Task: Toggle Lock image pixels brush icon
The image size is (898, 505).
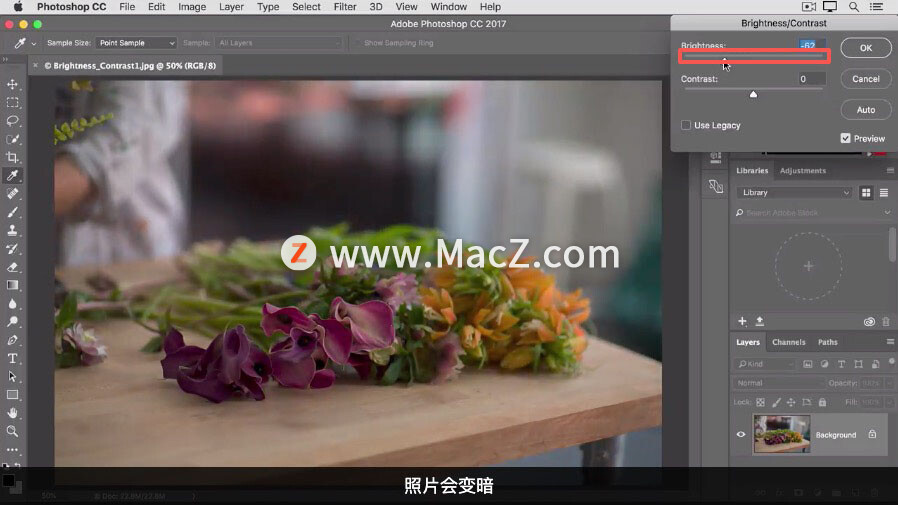Action: pos(776,403)
